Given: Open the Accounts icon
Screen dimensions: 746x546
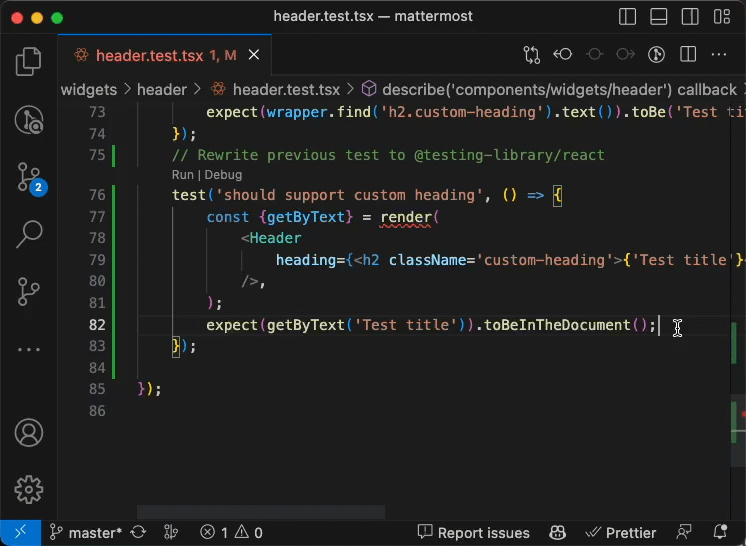Looking at the screenshot, I should tap(29, 432).
